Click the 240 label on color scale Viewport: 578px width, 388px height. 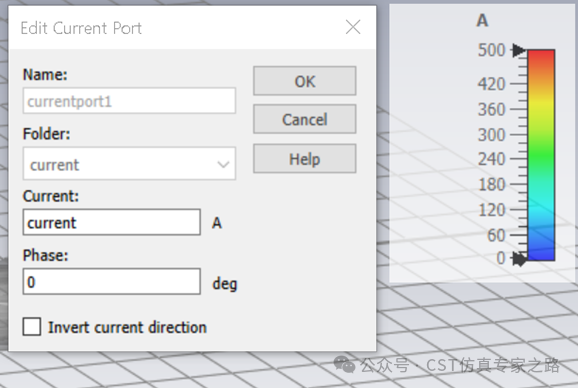pos(491,159)
